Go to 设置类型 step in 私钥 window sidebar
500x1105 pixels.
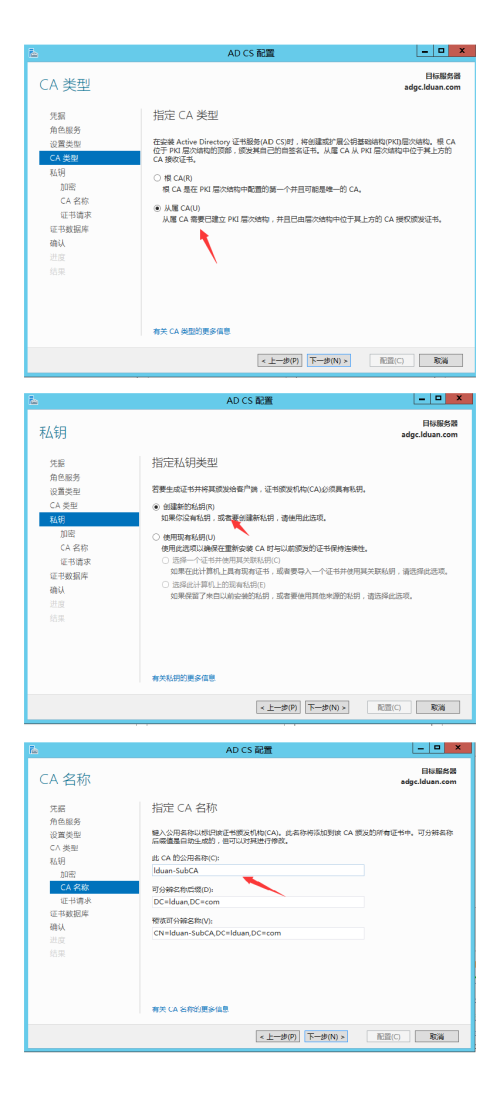pyautogui.click(x=65, y=491)
